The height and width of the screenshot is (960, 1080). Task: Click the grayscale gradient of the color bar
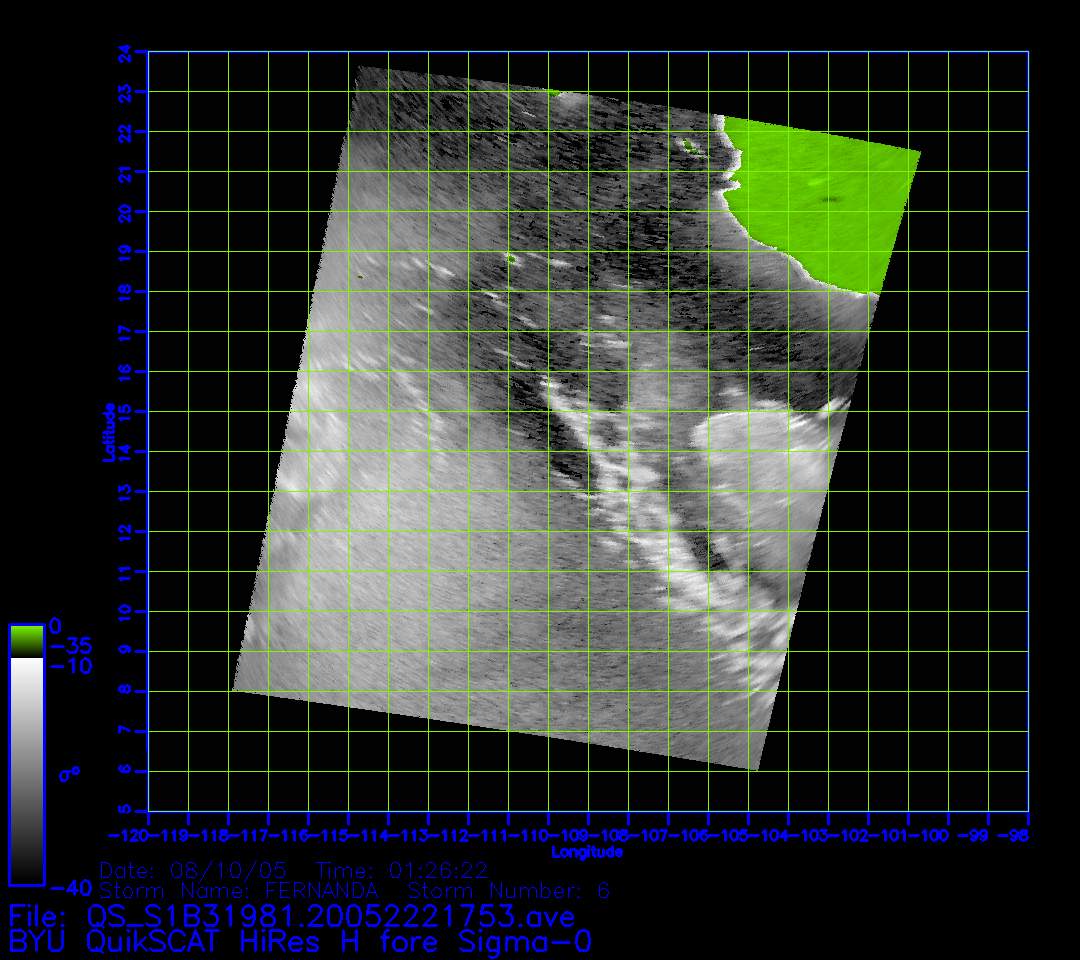click(x=26, y=770)
